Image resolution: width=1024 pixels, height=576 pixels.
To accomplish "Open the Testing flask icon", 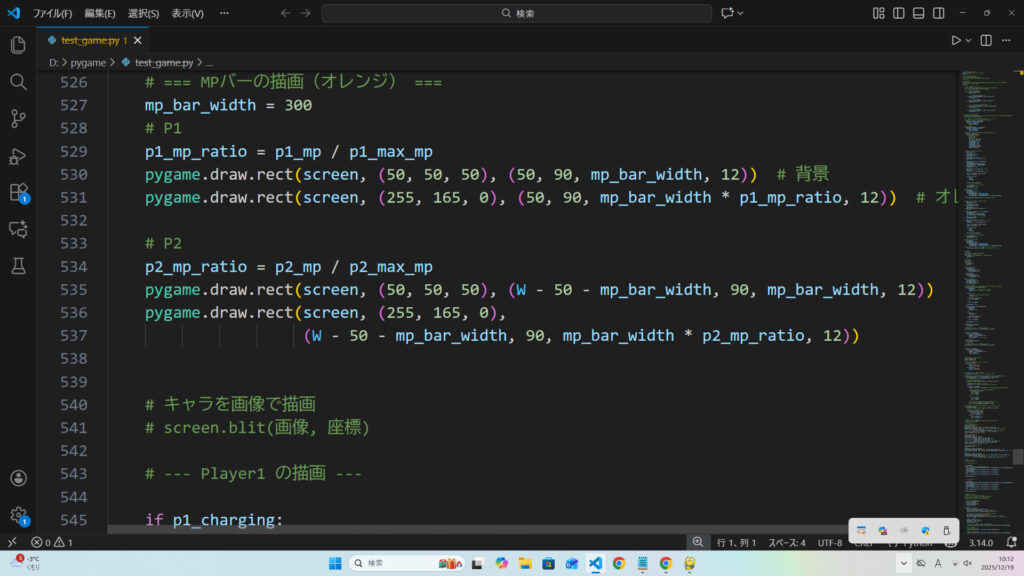I will coord(17,266).
